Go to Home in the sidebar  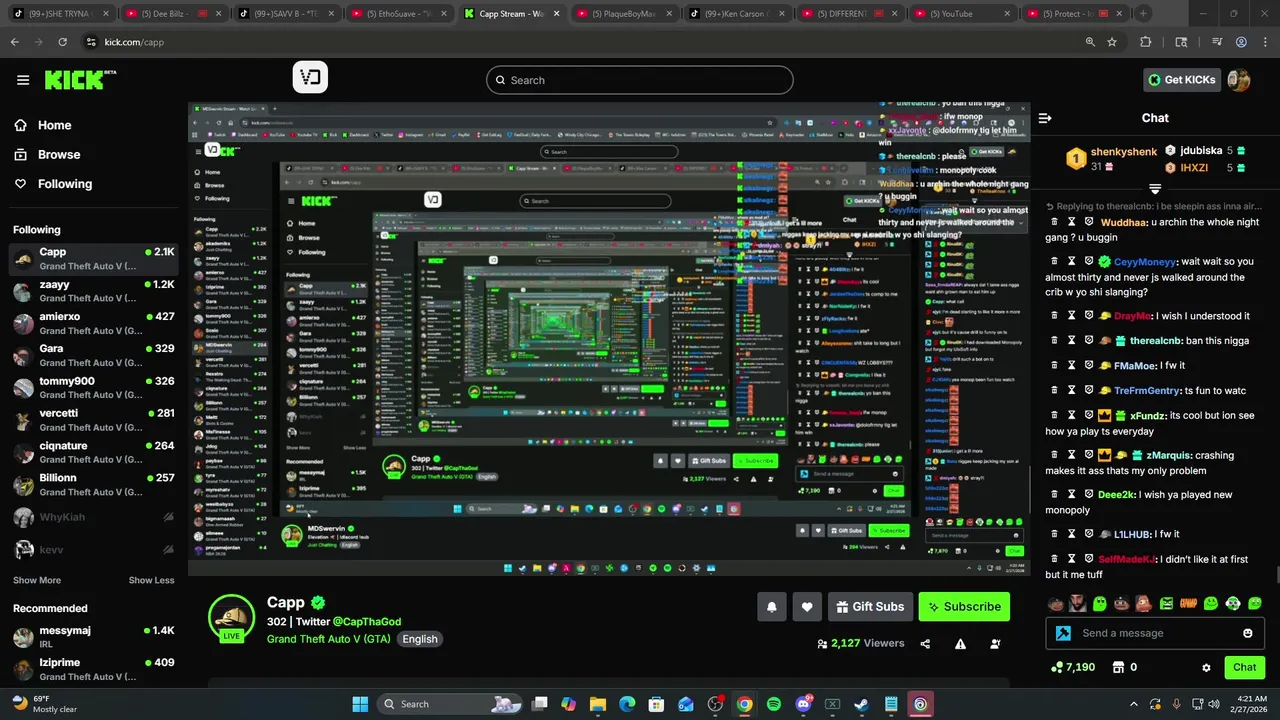click(x=54, y=125)
